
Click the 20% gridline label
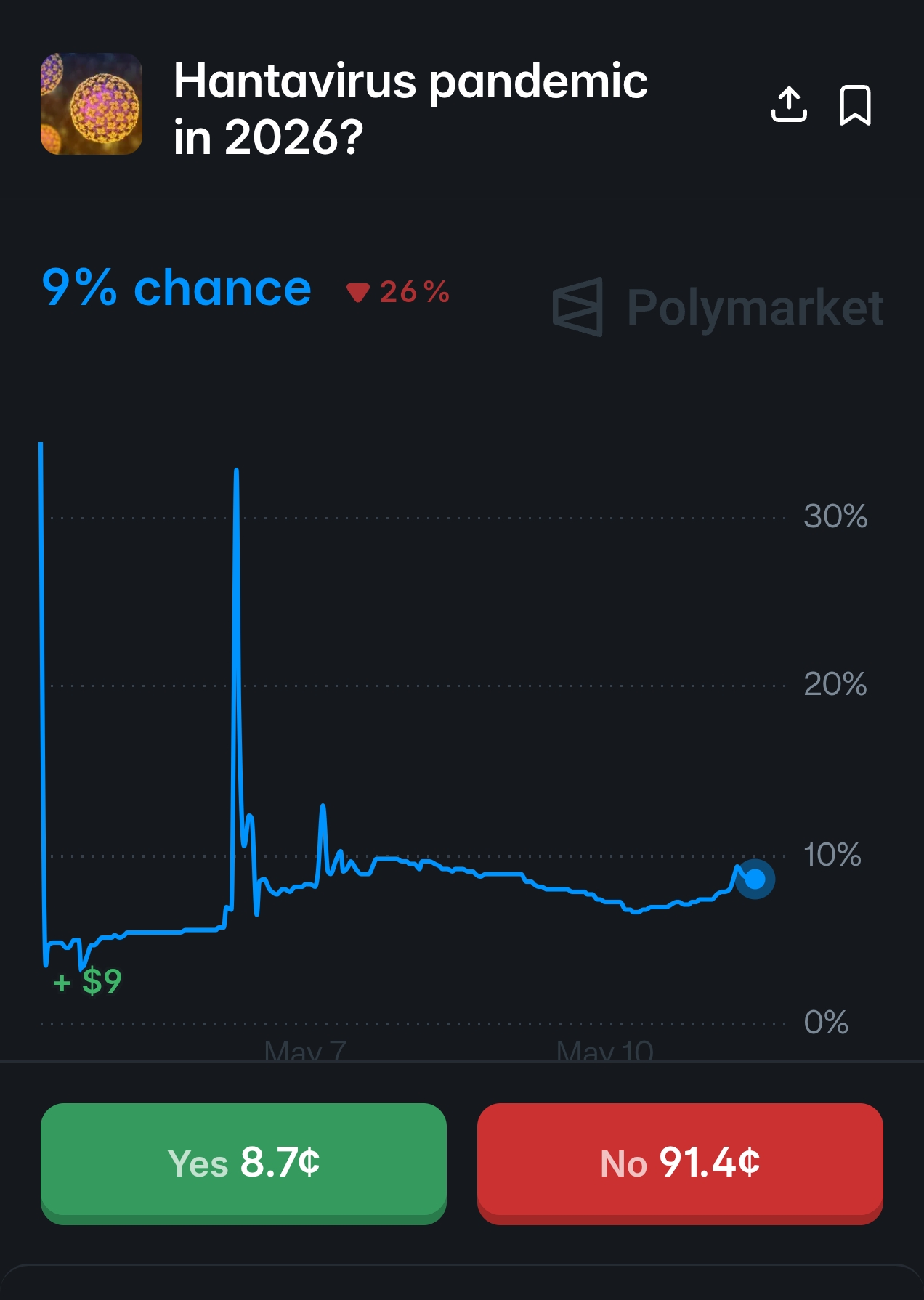835,684
